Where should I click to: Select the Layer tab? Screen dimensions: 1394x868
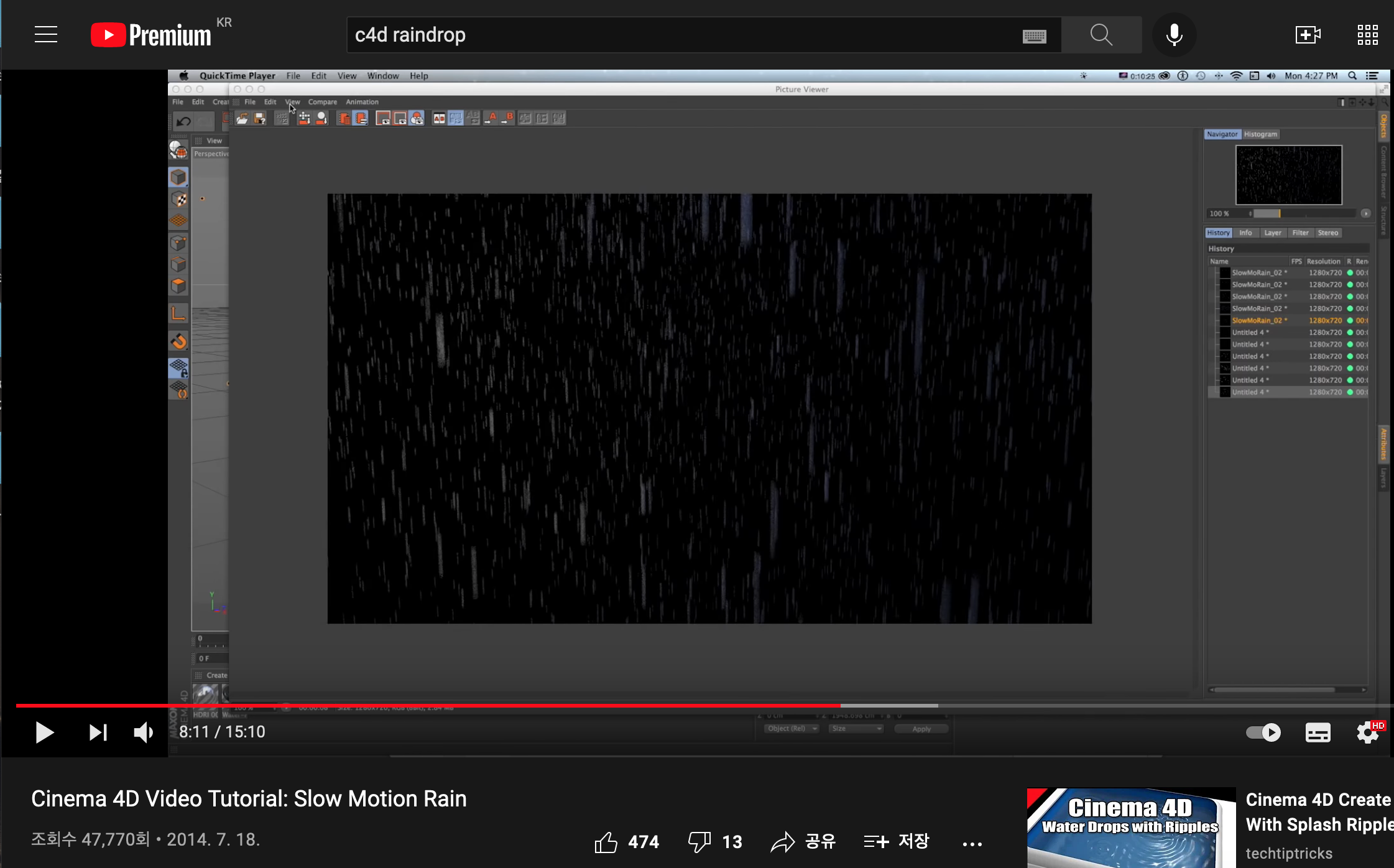click(x=1272, y=233)
